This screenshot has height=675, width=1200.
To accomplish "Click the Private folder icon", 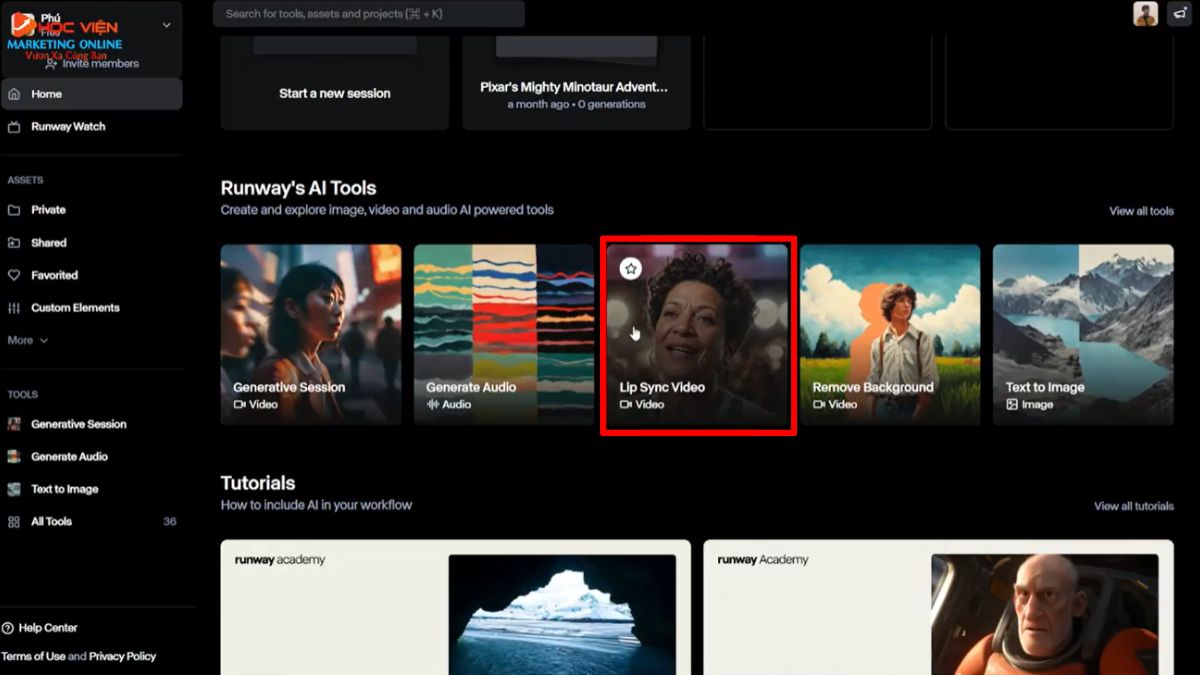I will (14, 210).
